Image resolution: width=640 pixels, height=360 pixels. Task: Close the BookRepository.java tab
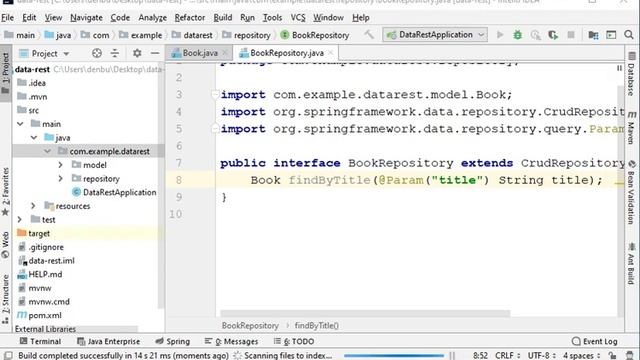331,53
